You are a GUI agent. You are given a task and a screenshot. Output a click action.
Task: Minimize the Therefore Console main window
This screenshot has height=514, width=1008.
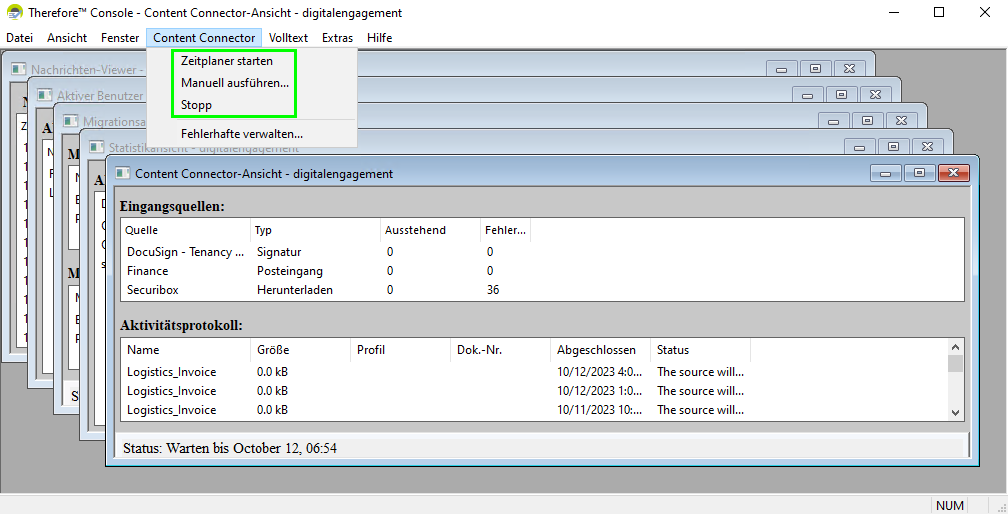[x=894, y=12]
